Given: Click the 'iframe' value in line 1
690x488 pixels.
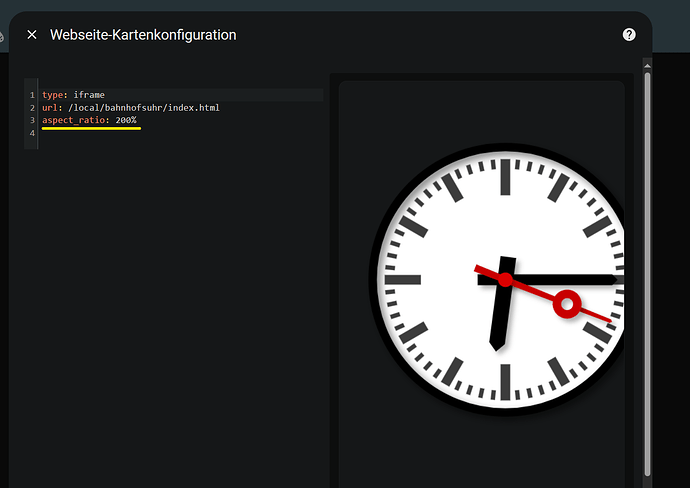Looking at the screenshot, I should pyautogui.click(x=89, y=95).
